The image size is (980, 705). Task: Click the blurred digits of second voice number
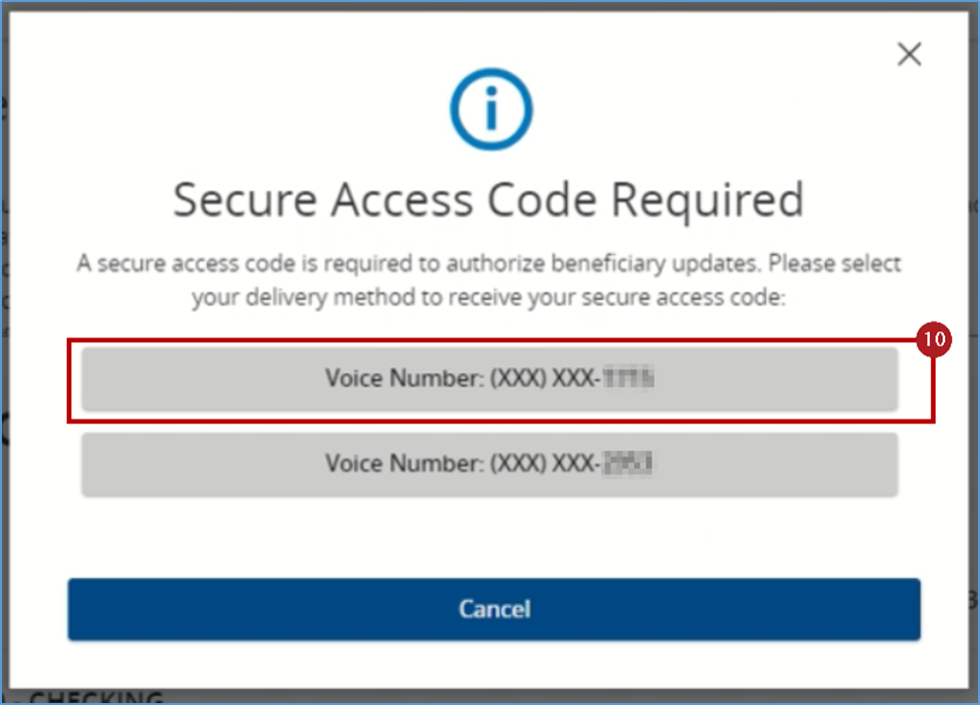pyautogui.click(x=628, y=464)
